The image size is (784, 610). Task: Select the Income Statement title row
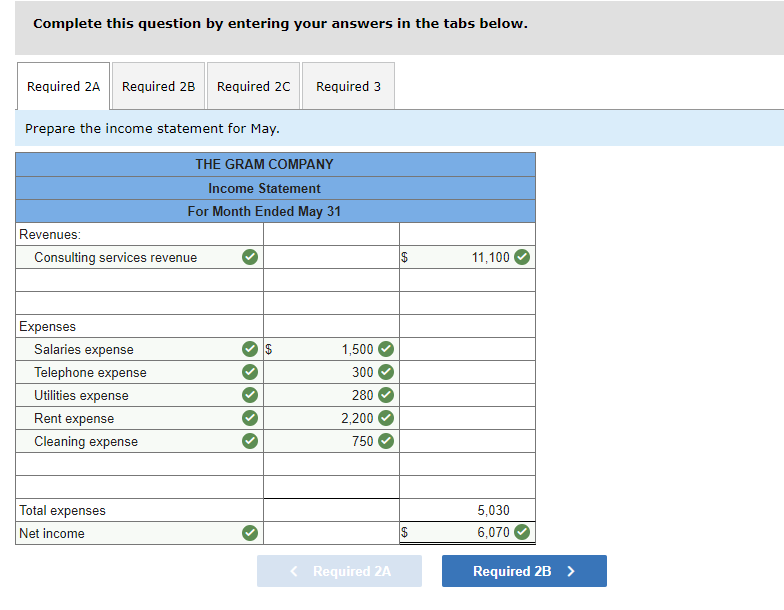pos(276,188)
